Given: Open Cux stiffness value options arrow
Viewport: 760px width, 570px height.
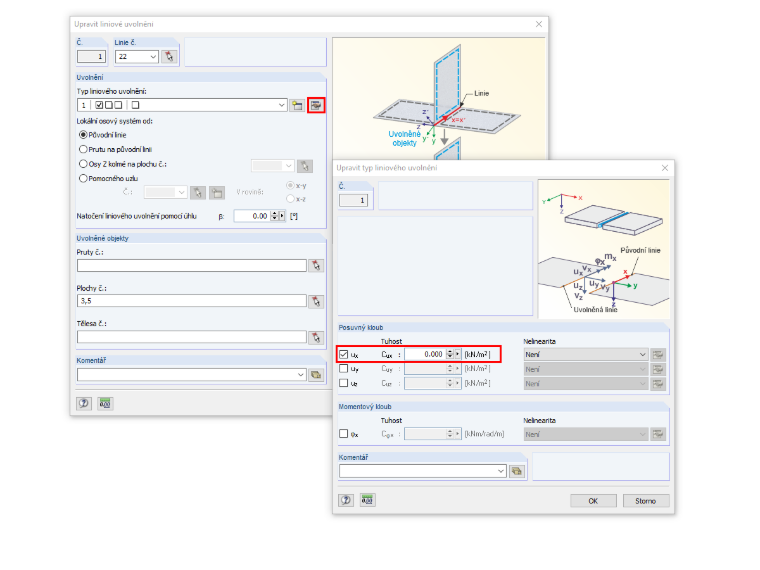Looking at the screenshot, I should [x=457, y=355].
